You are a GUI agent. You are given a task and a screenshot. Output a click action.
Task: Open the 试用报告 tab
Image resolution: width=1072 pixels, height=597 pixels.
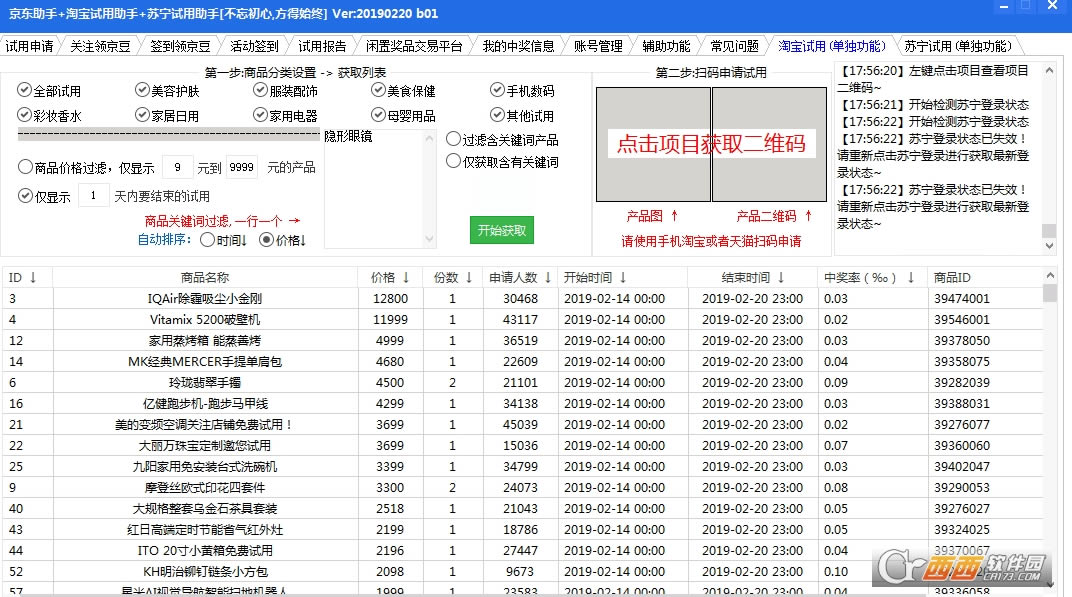coord(321,46)
